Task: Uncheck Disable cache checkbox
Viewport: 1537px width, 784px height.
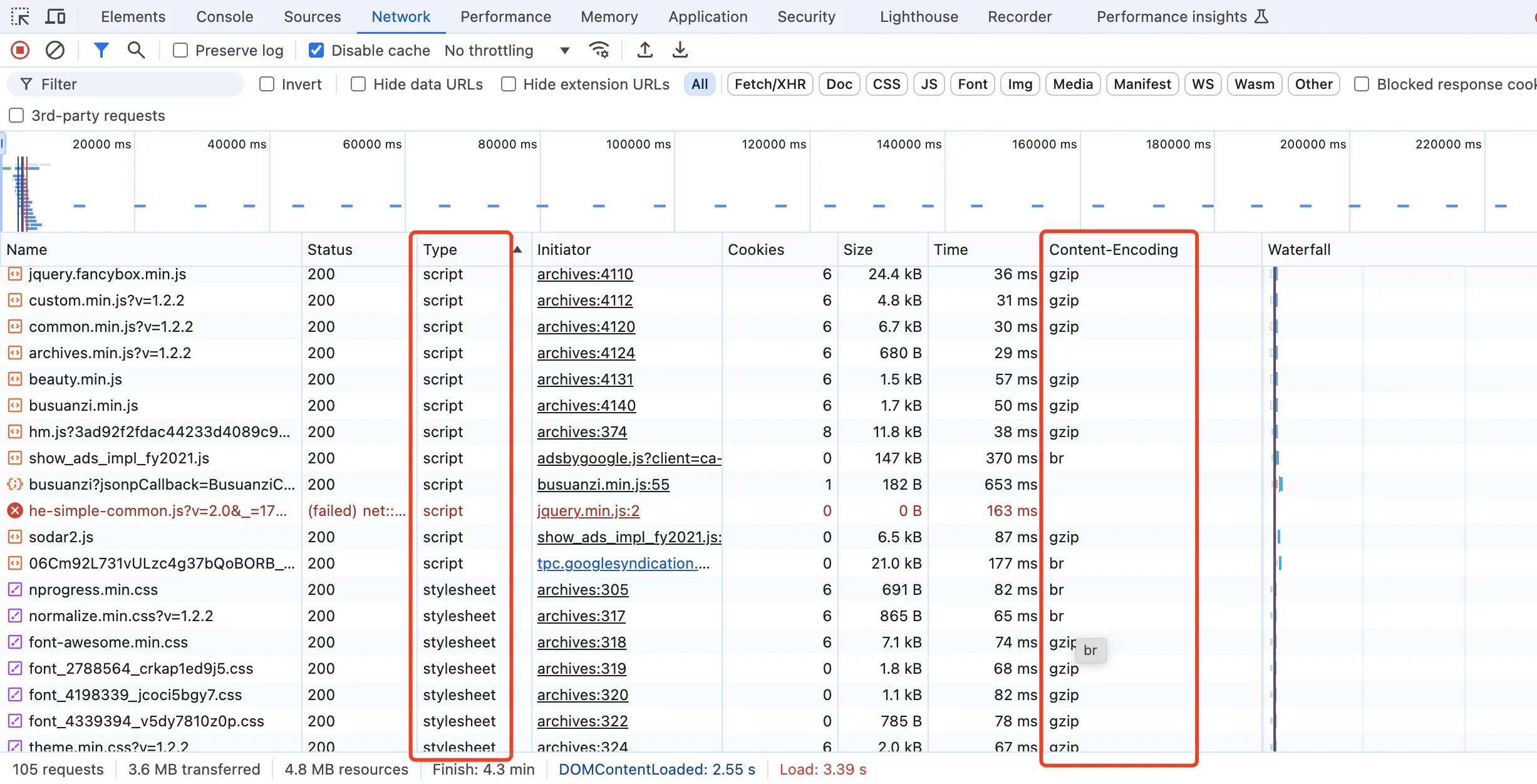Action: pos(316,50)
